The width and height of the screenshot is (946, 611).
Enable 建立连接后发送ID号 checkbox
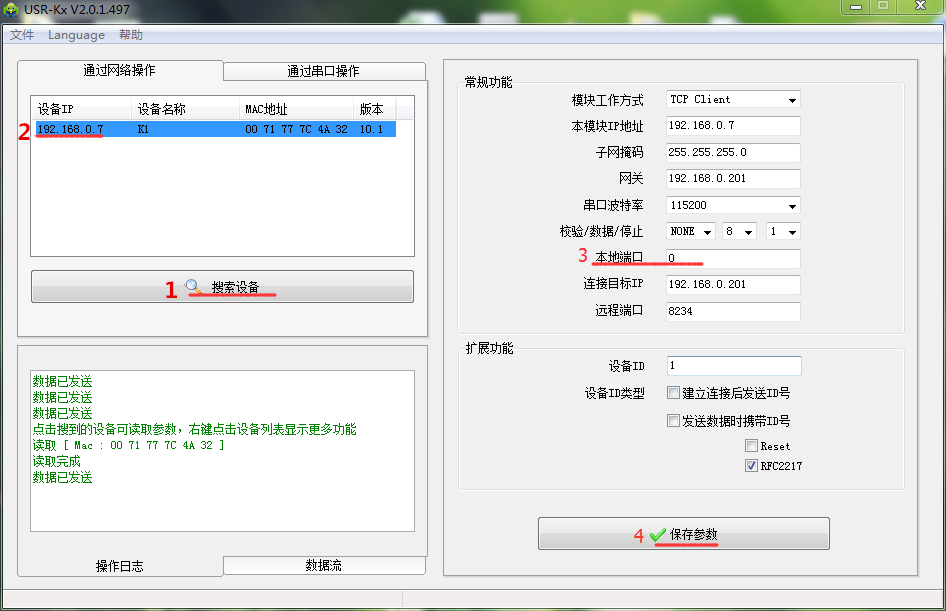tap(674, 393)
